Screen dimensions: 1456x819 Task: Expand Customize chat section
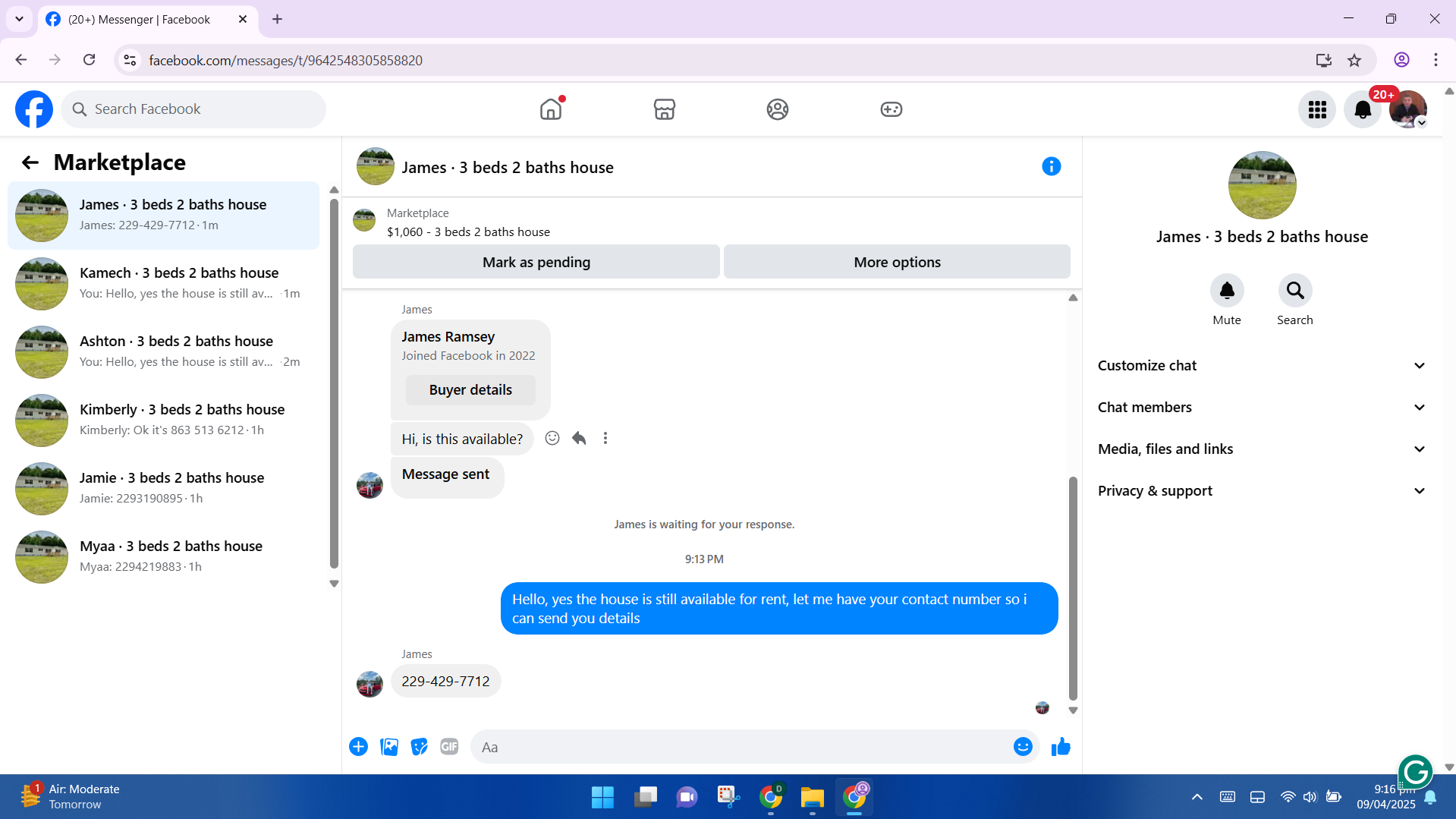coord(1262,366)
